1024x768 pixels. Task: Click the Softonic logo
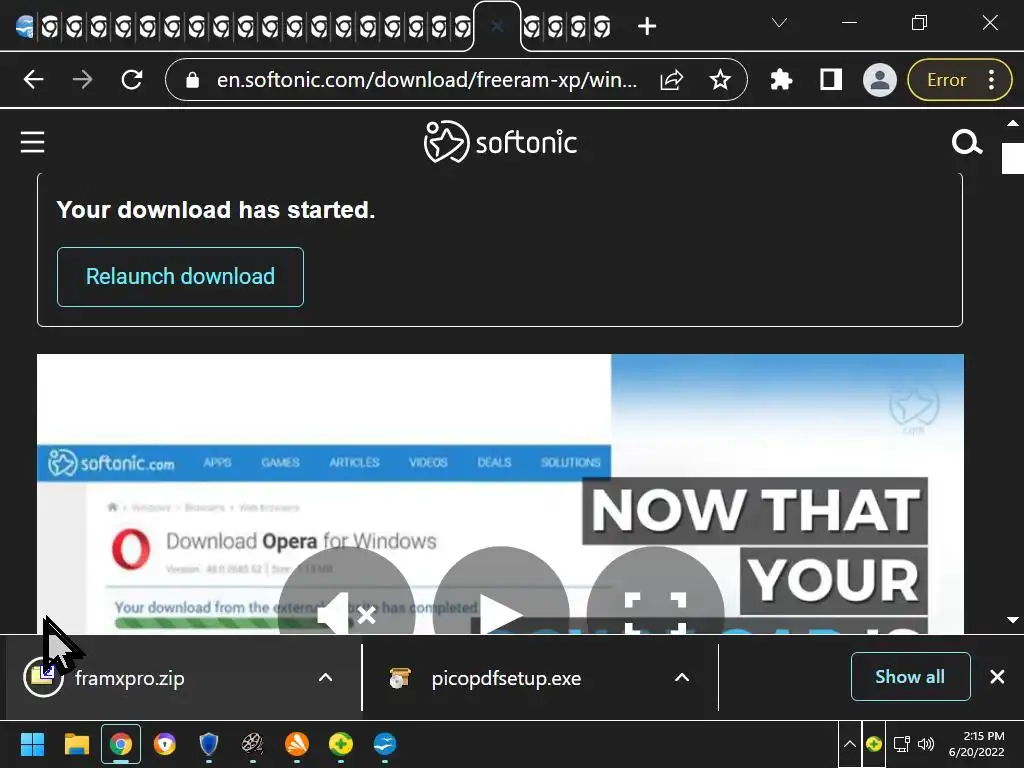click(500, 141)
